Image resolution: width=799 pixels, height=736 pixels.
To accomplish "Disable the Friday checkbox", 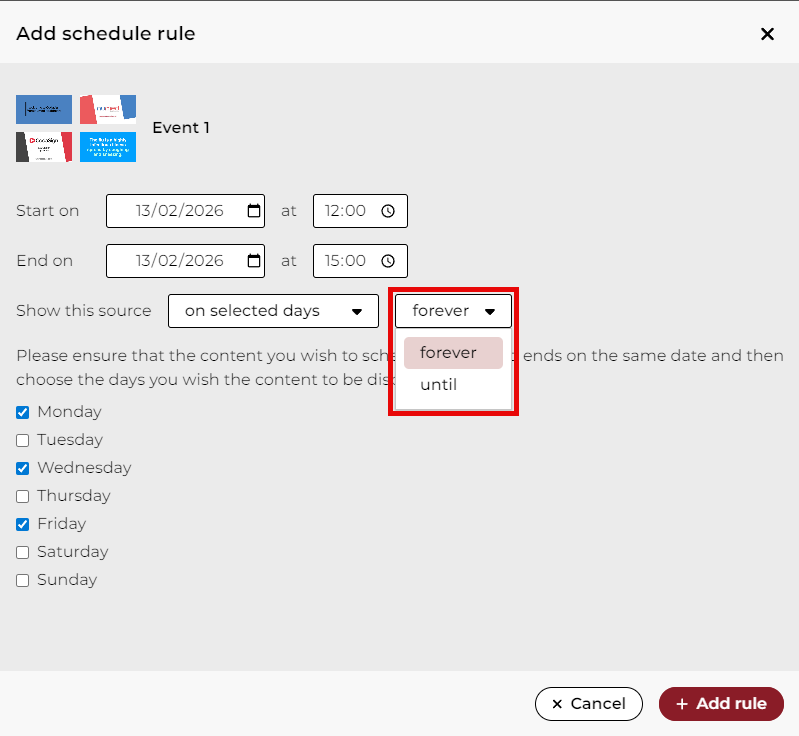I will coord(23,524).
